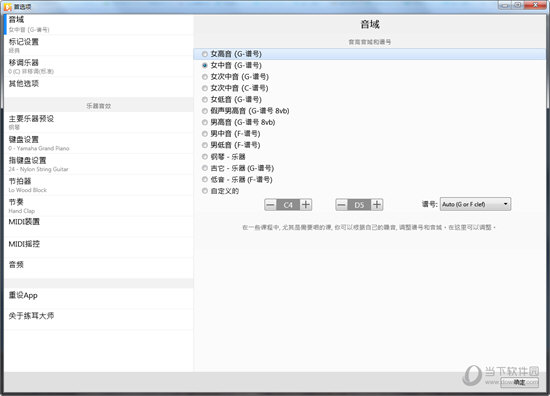Viewport: 550px width, 396px height.
Task: Open 主要乐器预设 settings
Action: (99, 122)
